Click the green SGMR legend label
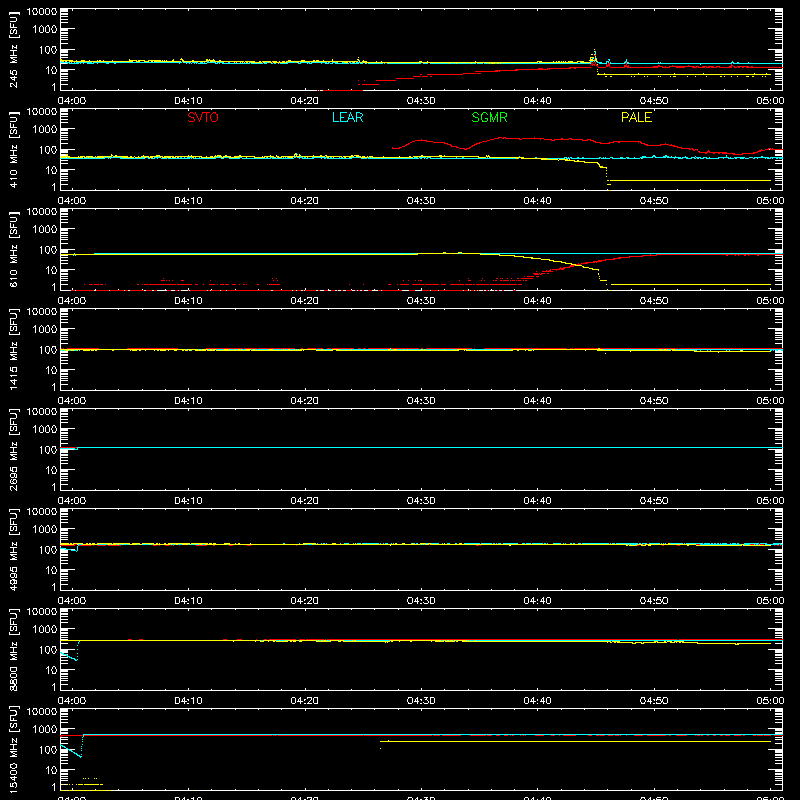This screenshot has width=800, height=800. (x=489, y=117)
